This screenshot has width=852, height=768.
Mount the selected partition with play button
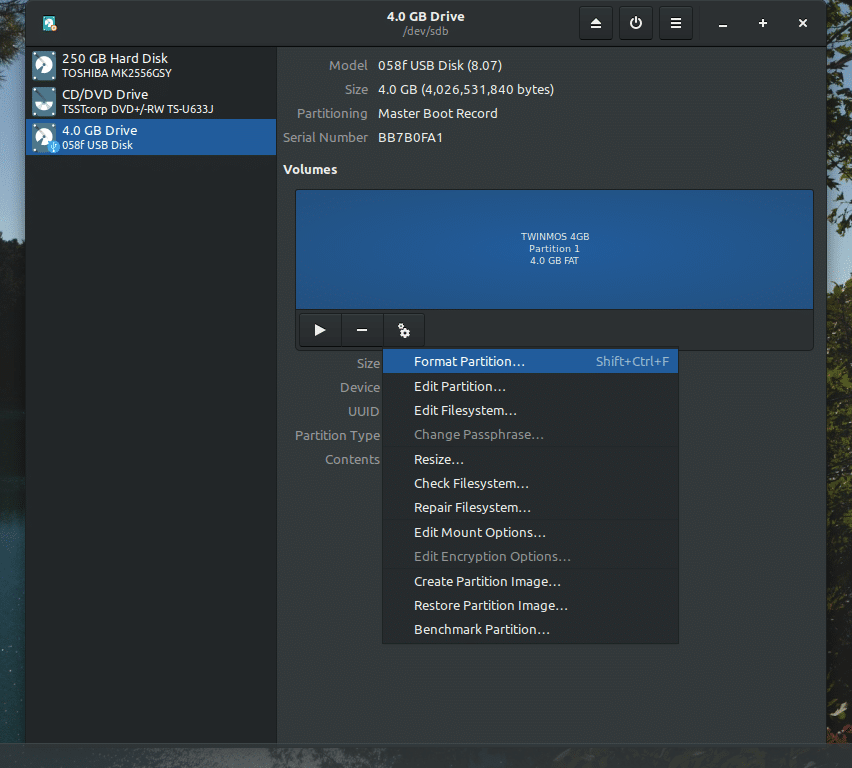pyautogui.click(x=320, y=330)
